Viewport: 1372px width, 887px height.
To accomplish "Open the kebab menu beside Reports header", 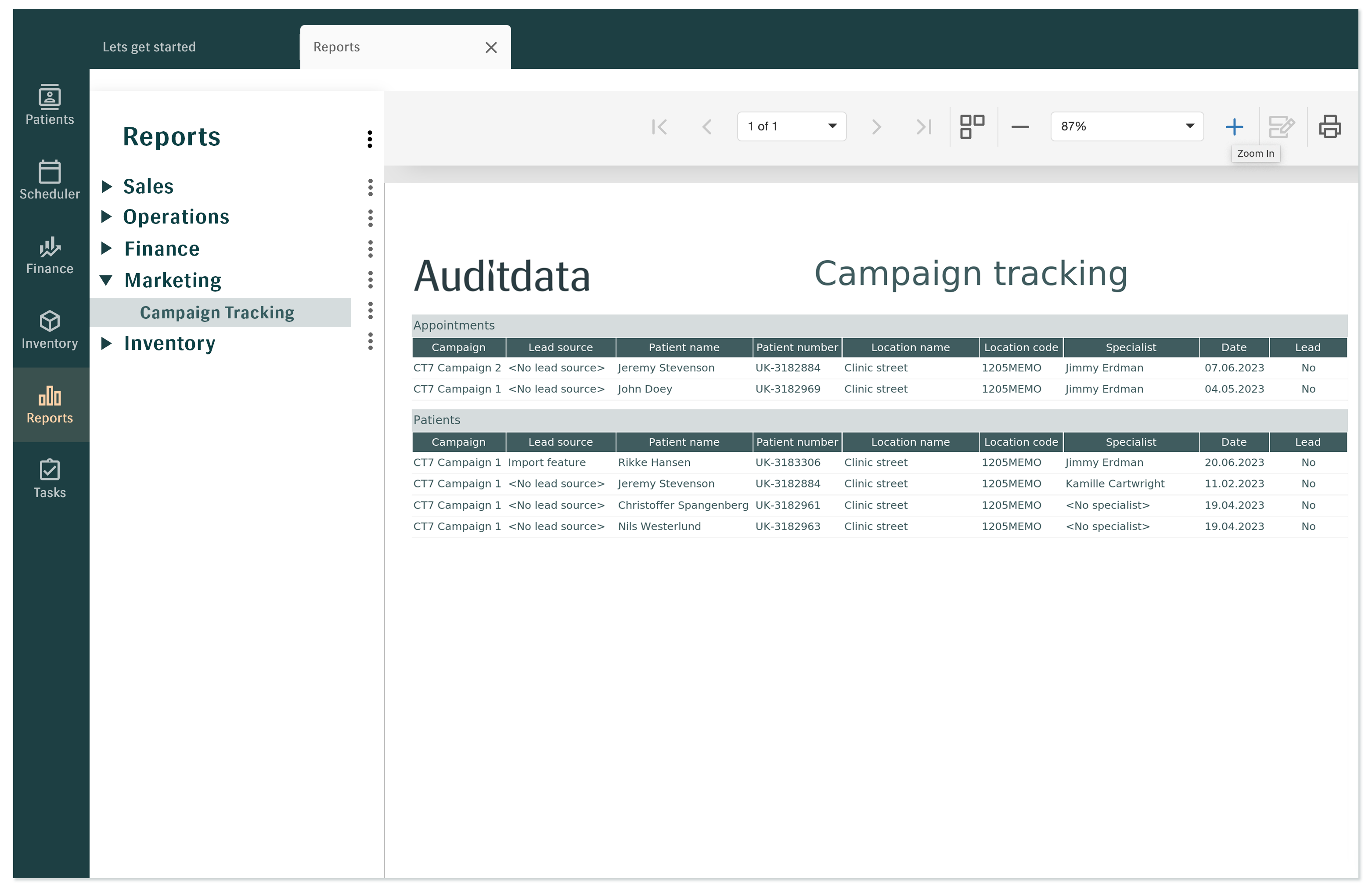I will point(369,139).
